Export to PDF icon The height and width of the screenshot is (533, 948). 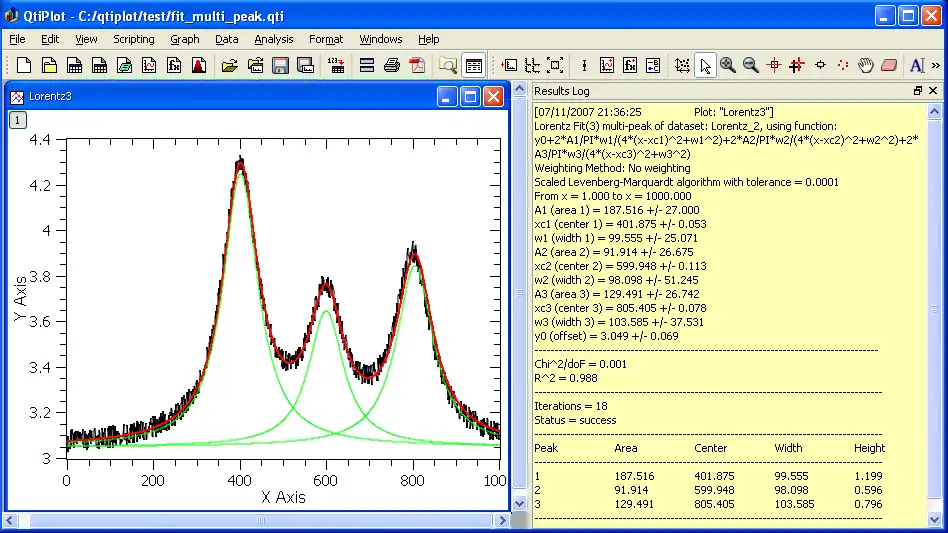click(x=416, y=66)
